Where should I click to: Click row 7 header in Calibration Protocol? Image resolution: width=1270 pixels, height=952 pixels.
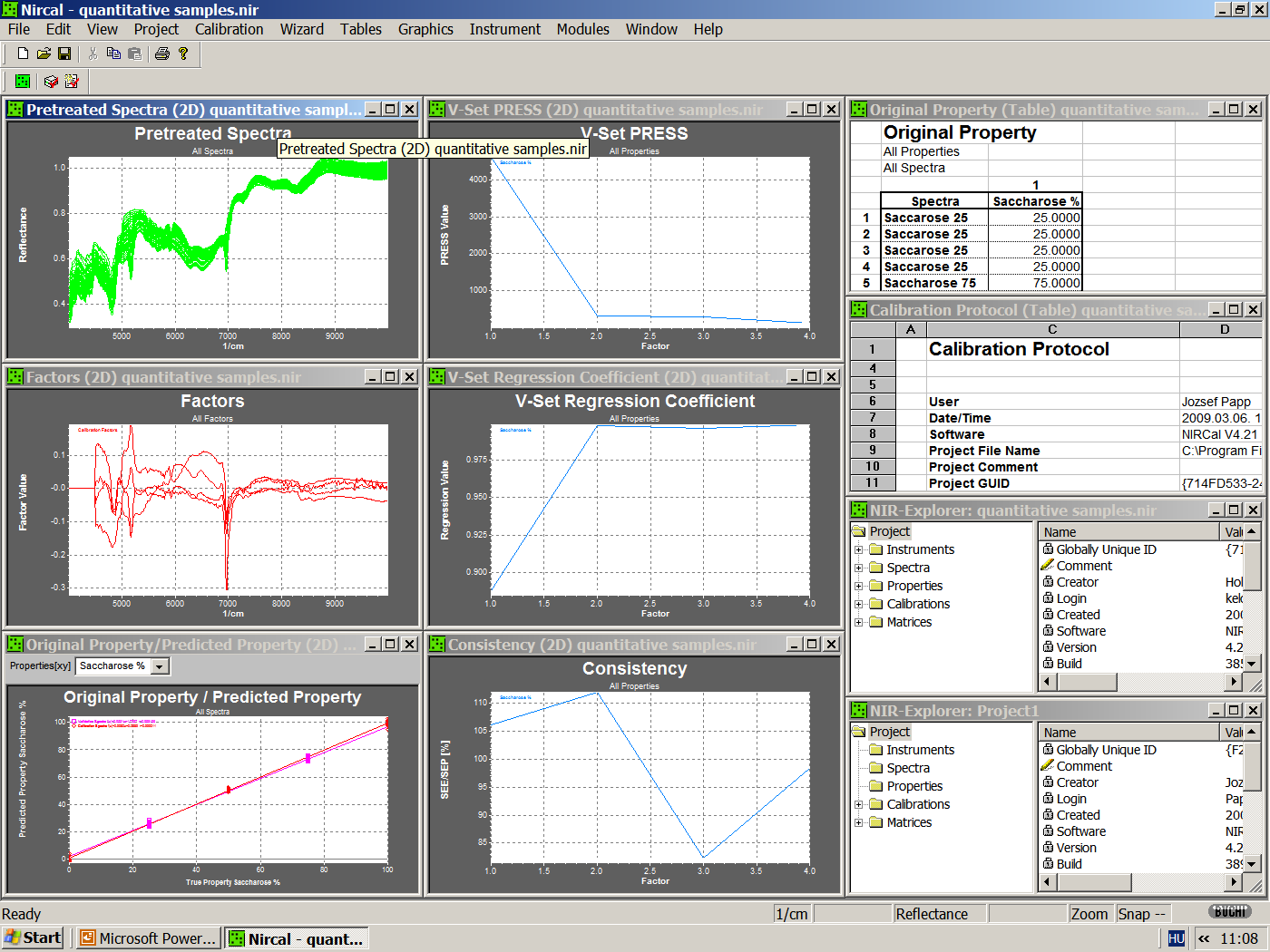(873, 418)
